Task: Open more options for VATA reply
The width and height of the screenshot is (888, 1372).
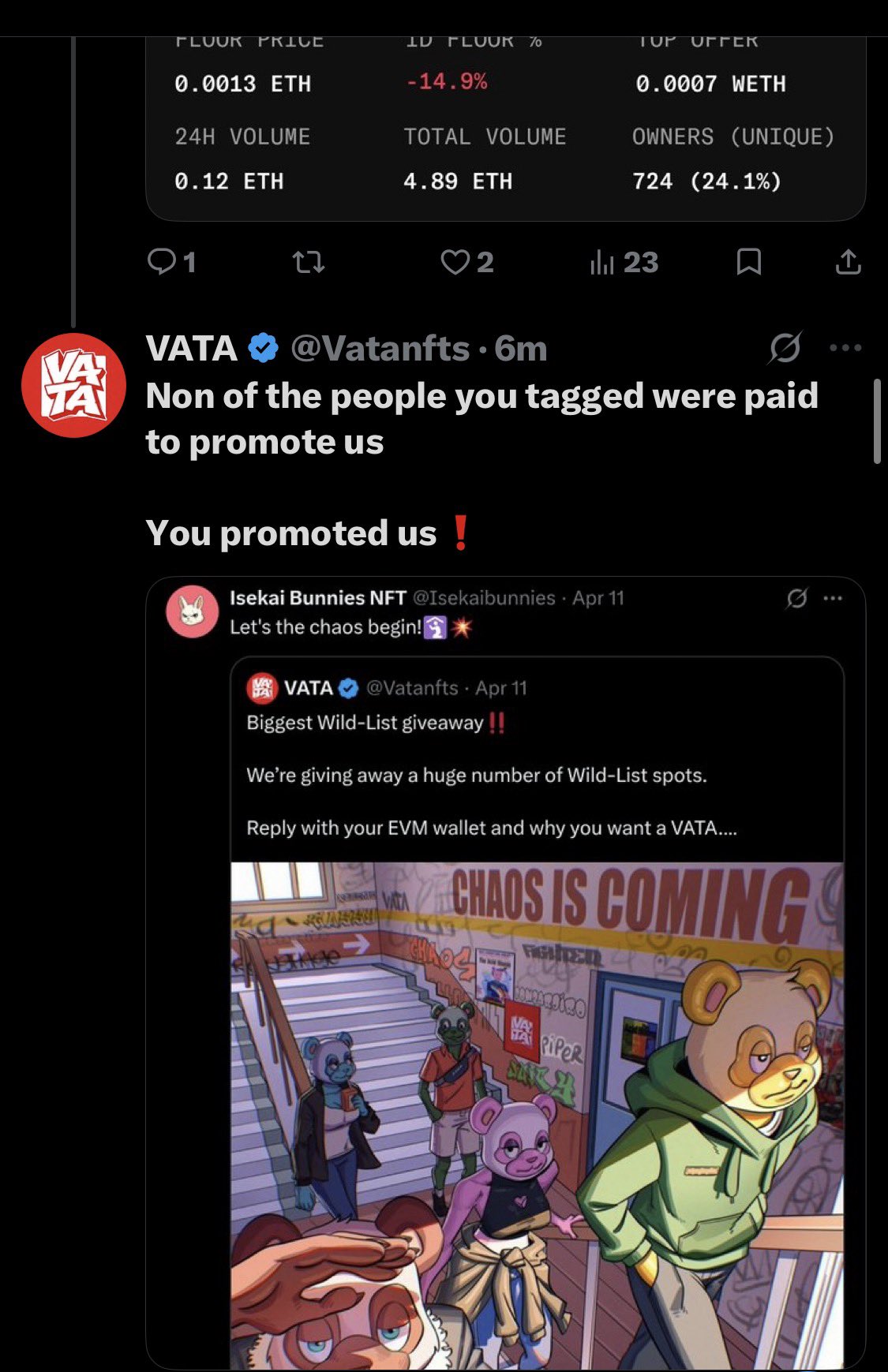Action: point(845,348)
